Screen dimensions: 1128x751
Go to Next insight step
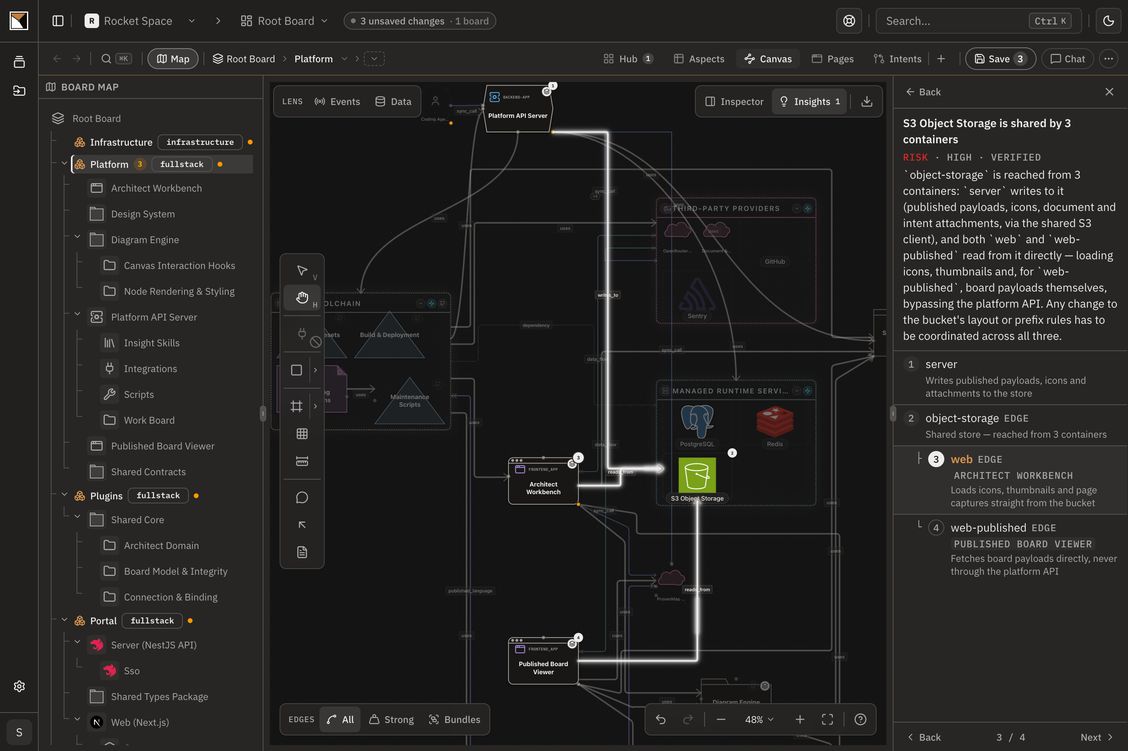pos(1096,737)
